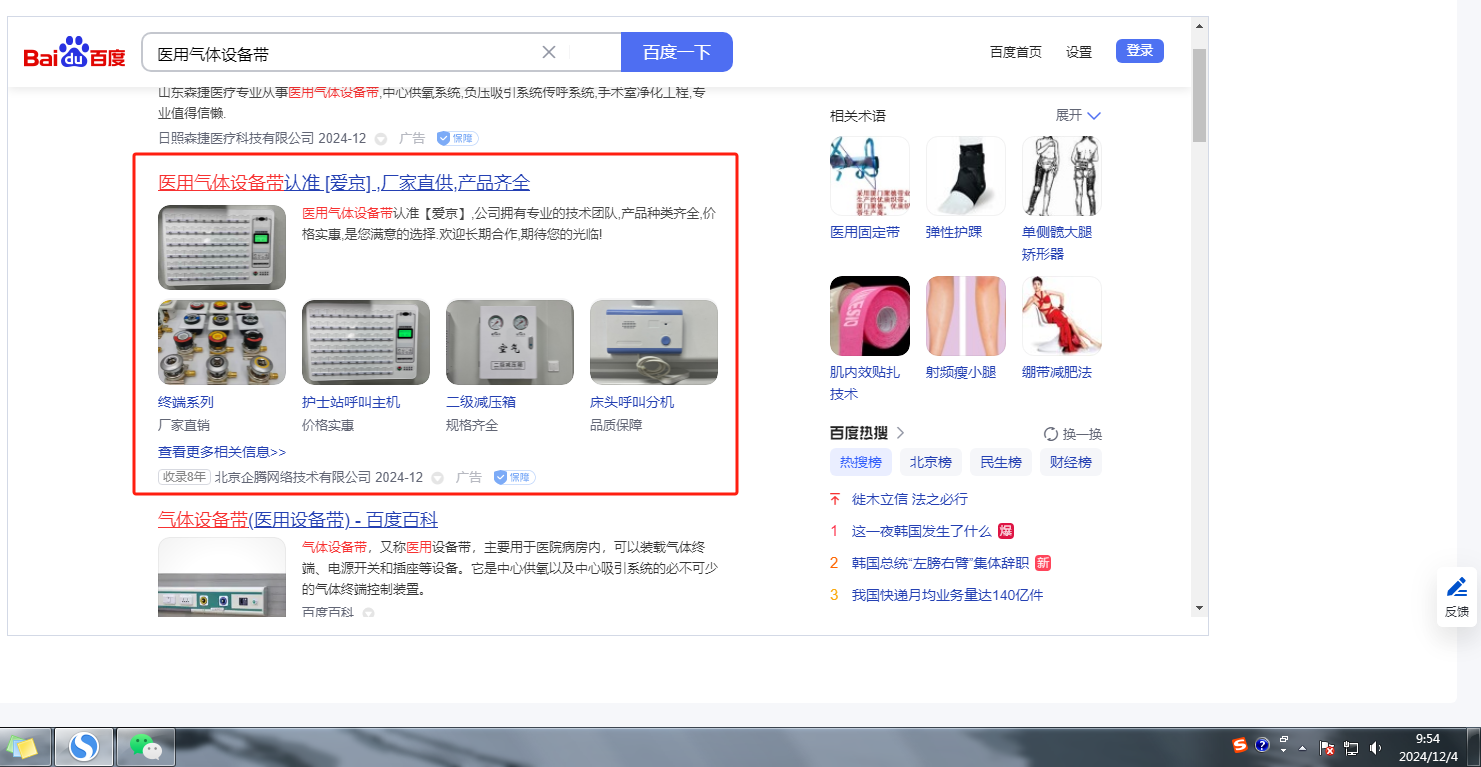Switch to the 北京榜 tab
Image resolution: width=1481 pixels, height=767 pixels.
pos(931,462)
